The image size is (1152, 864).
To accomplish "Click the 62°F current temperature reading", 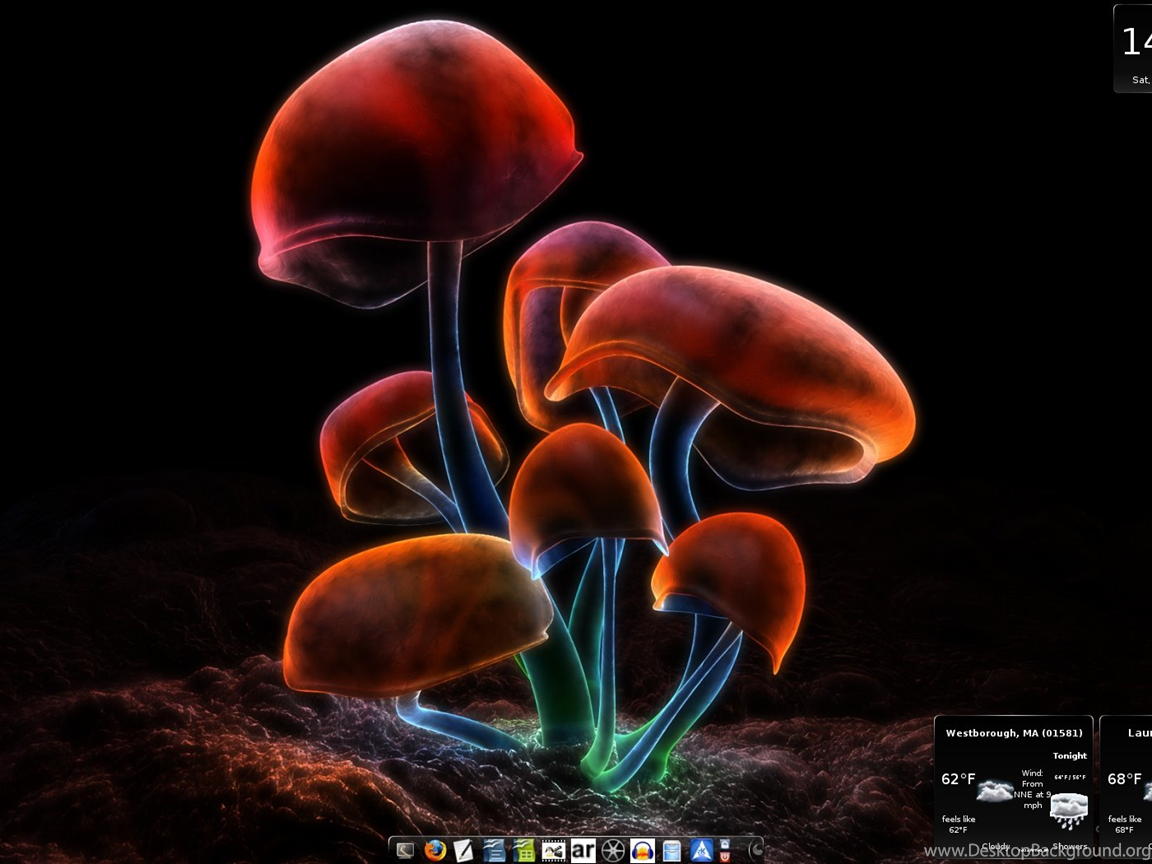I will [x=957, y=779].
